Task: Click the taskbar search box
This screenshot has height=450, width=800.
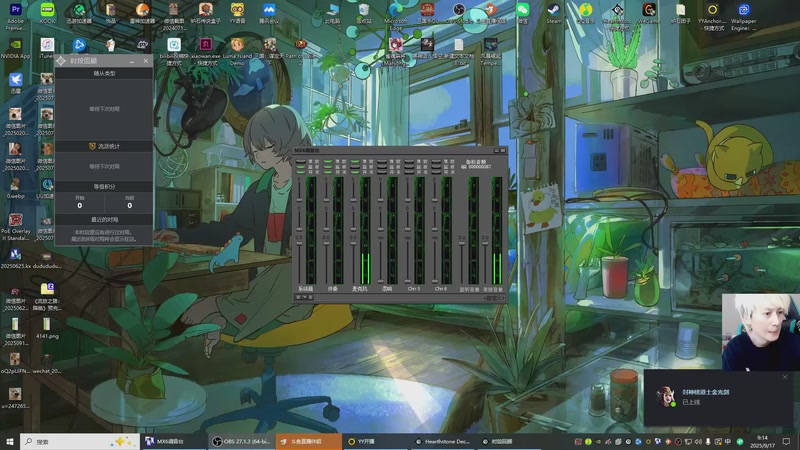Action: click(x=80, y=441)
